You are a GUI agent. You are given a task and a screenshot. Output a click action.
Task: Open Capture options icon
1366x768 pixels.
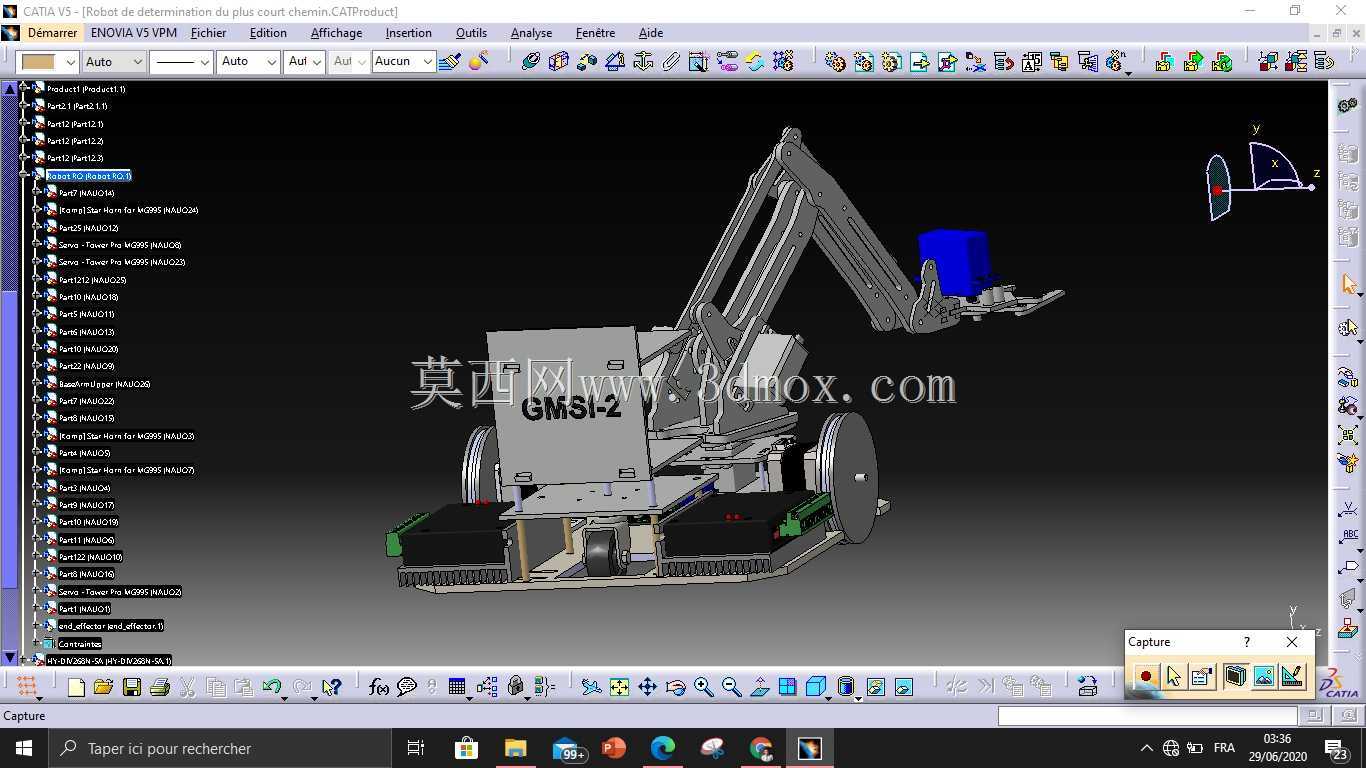click(1202, 677)
